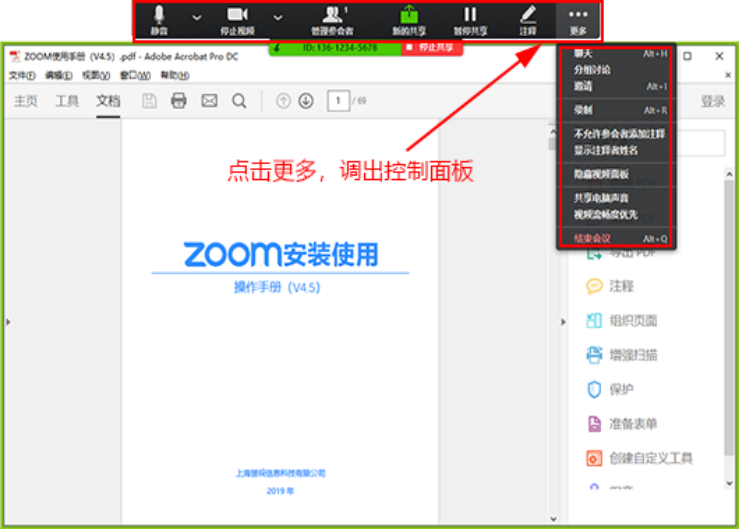Click document scrollbar up arrow
The image size is (739, 530).
553,132
